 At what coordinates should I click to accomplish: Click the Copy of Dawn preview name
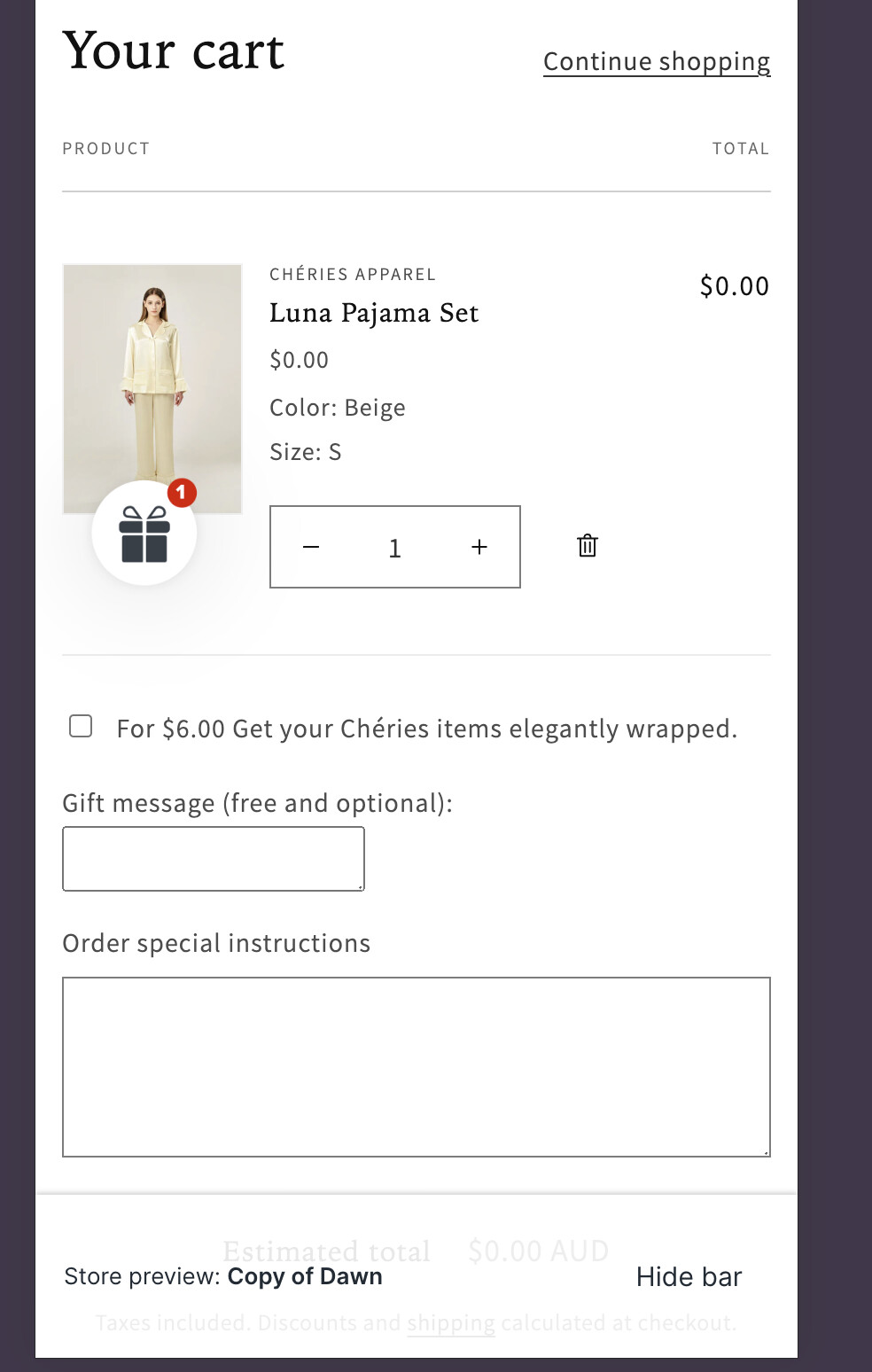click(x=305, y=1276)
